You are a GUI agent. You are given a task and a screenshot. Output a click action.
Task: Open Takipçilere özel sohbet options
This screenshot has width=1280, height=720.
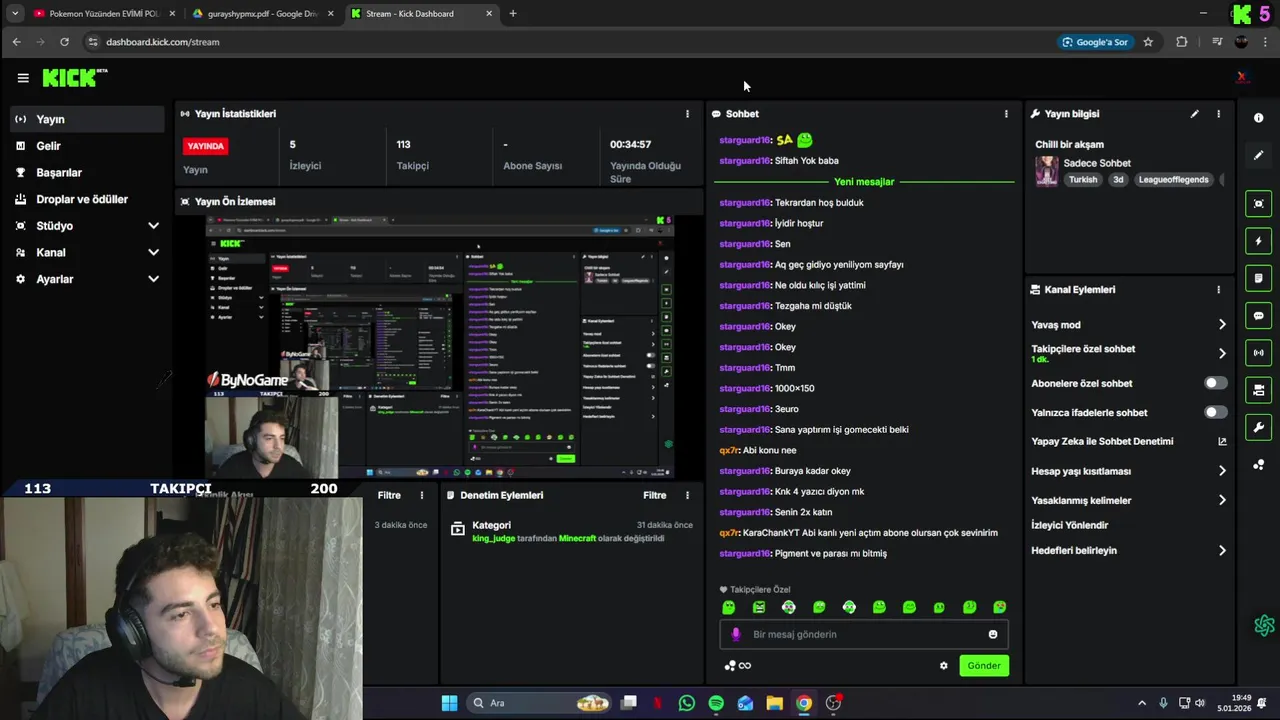(x=1129, y=353)
